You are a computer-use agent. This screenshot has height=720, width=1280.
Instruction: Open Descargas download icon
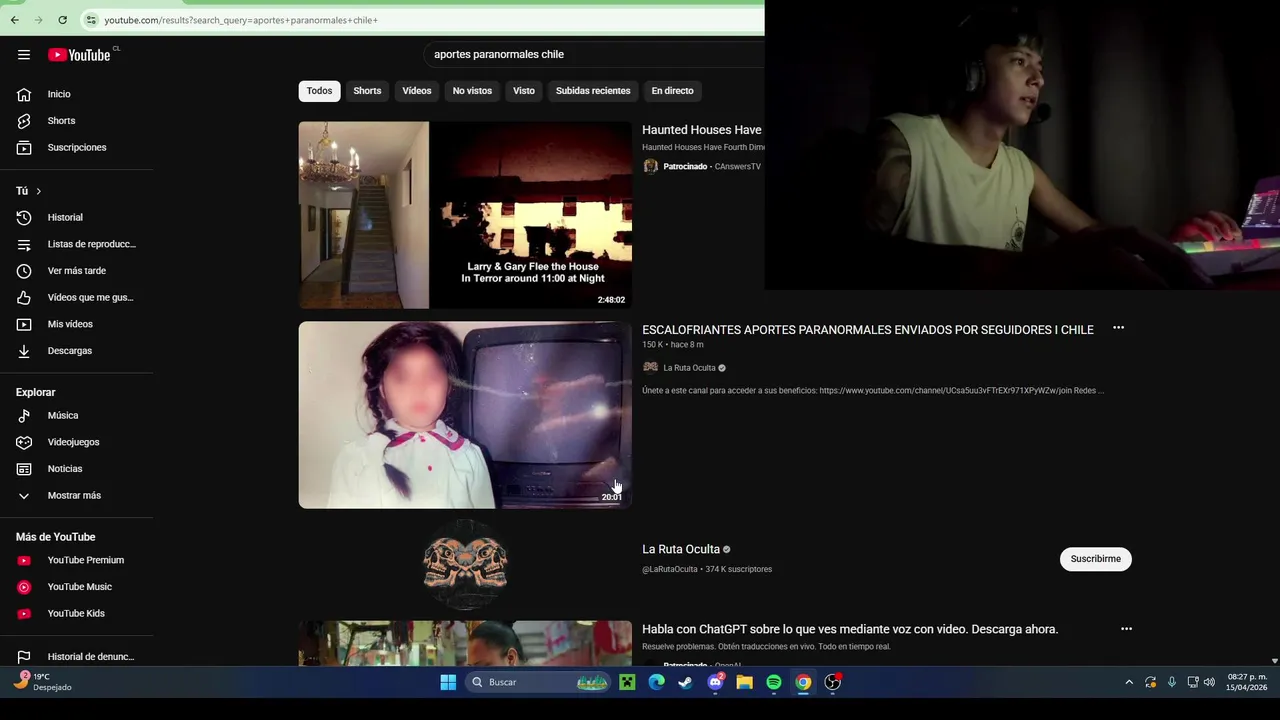pyautogui.click(x=24, y=351)
